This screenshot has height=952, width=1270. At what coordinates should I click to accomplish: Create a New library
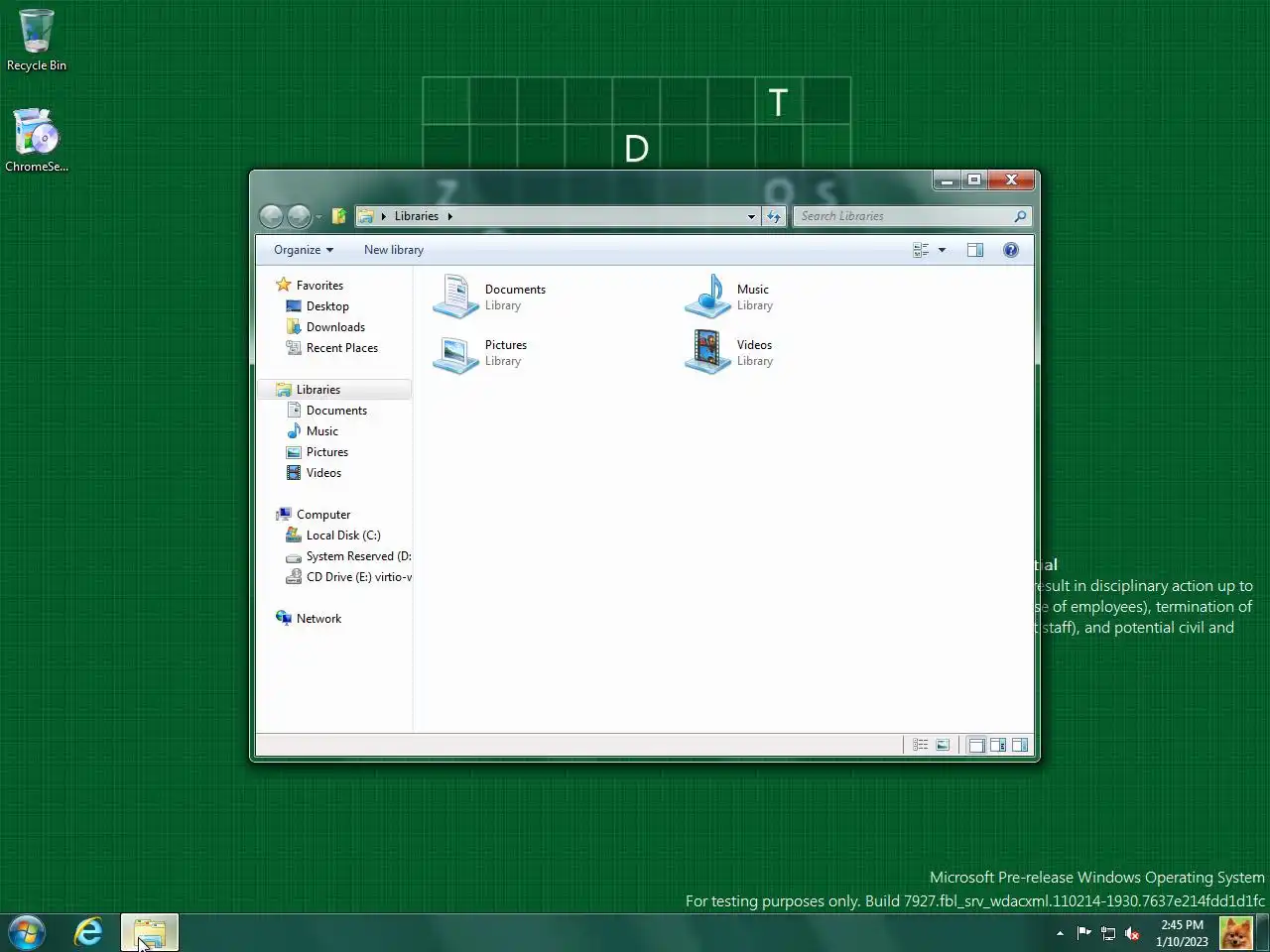click(x=394, y=250)
